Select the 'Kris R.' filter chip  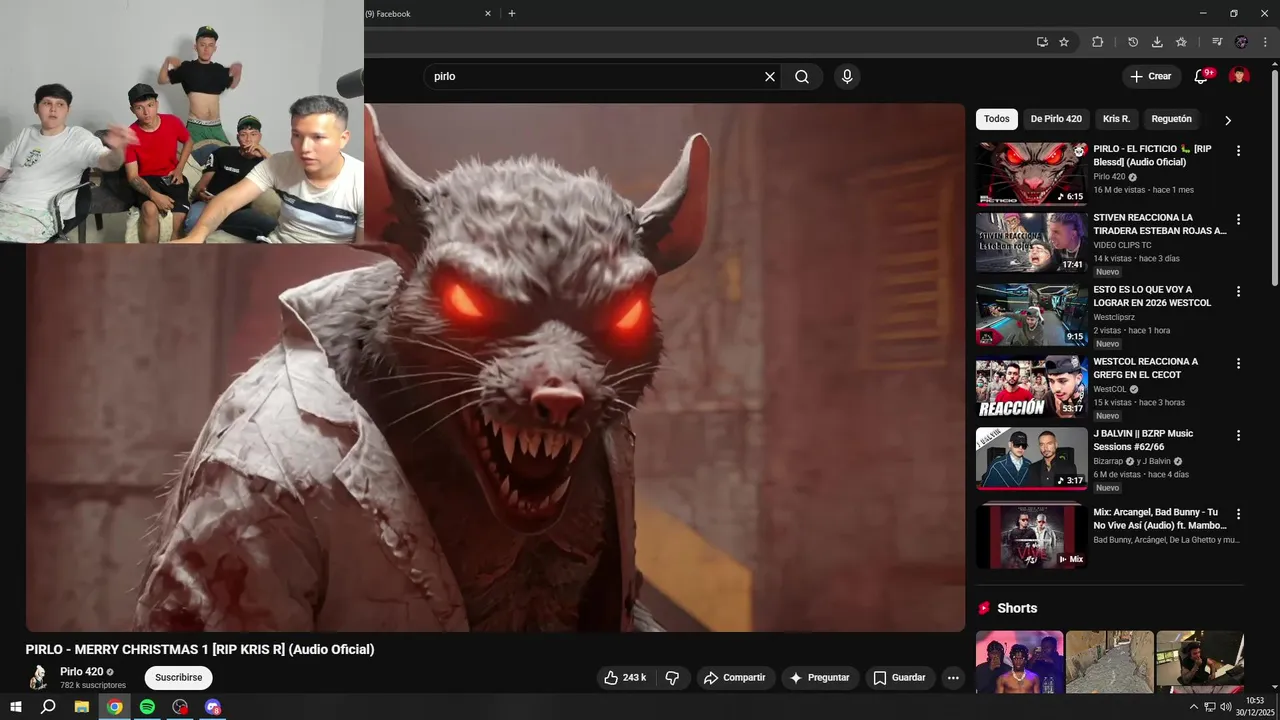[x=1116, y=119]
